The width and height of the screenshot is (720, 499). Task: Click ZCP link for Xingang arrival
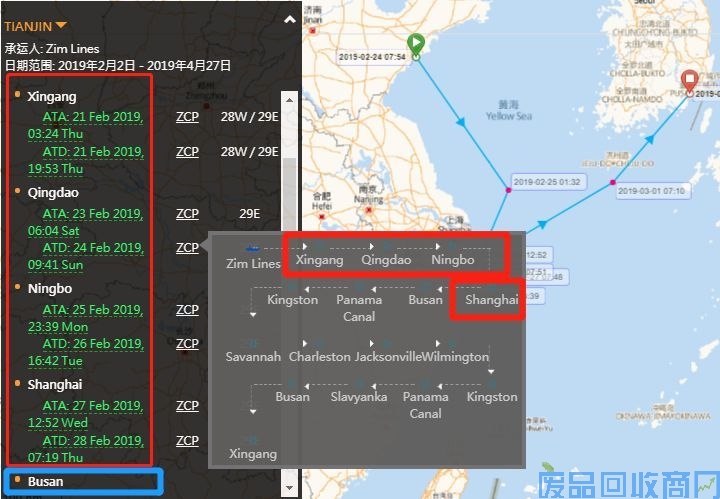point(187,117)
